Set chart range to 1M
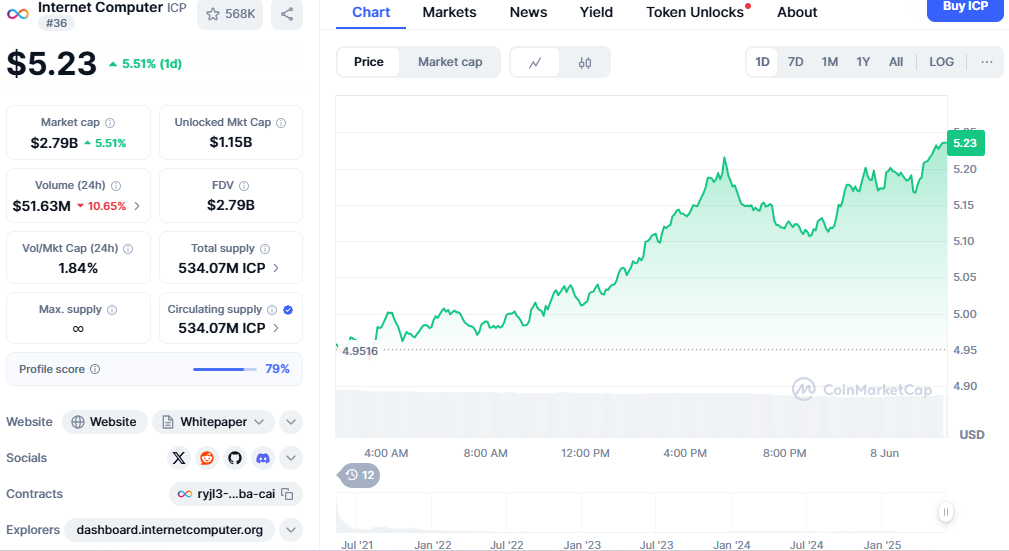 pos(829,62)
